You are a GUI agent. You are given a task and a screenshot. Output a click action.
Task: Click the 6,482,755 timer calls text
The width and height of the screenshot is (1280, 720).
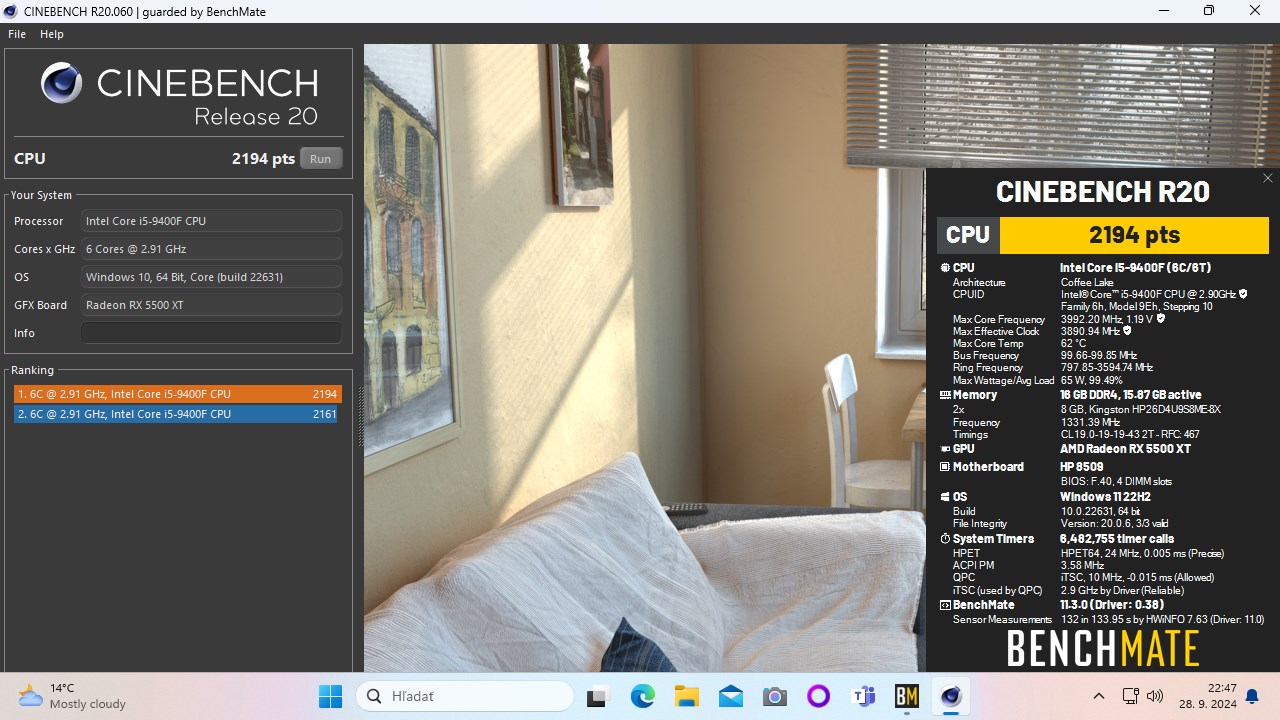point(1117,539)
